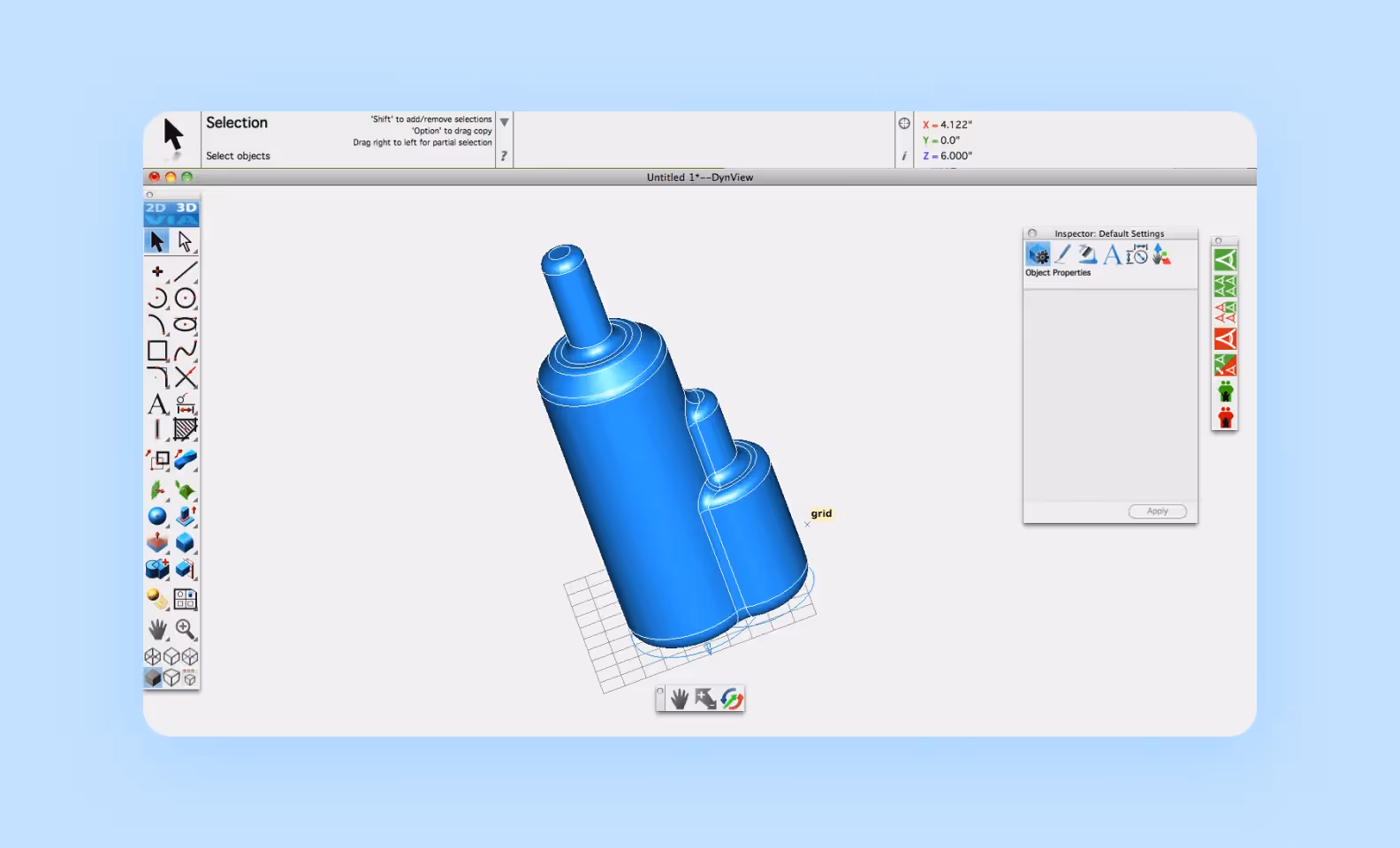Click the red figure icon in right palette

click(x=1225, y=417)
